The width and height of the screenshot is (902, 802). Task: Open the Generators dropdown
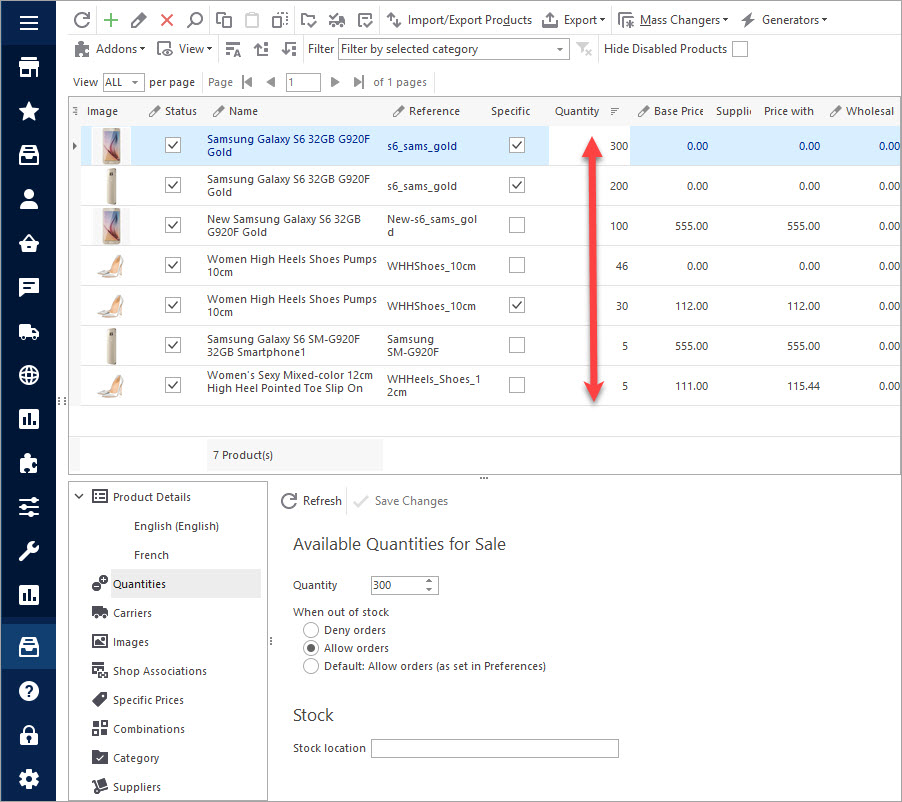[784, 20]
